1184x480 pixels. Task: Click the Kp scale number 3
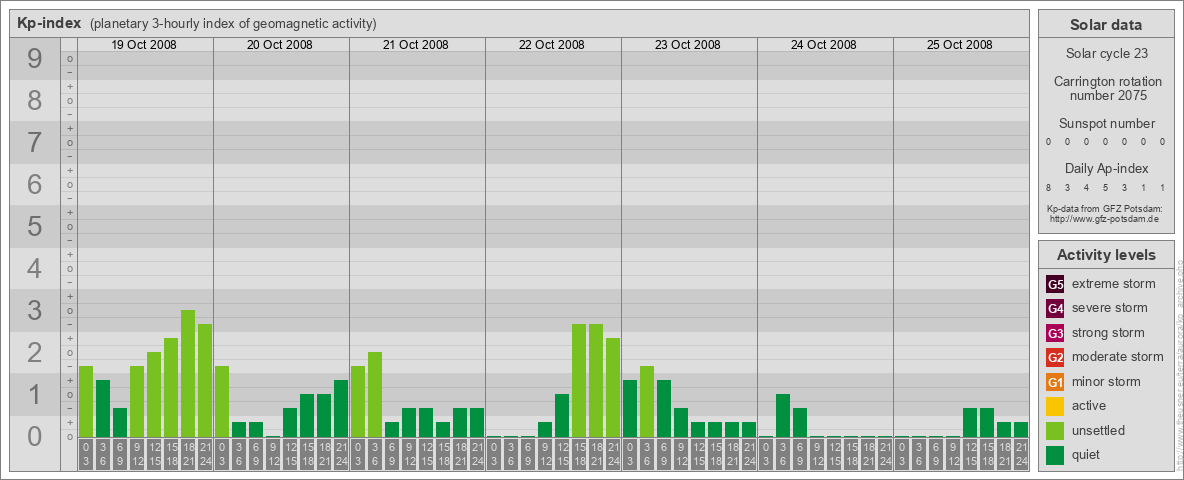pos(34,310)
